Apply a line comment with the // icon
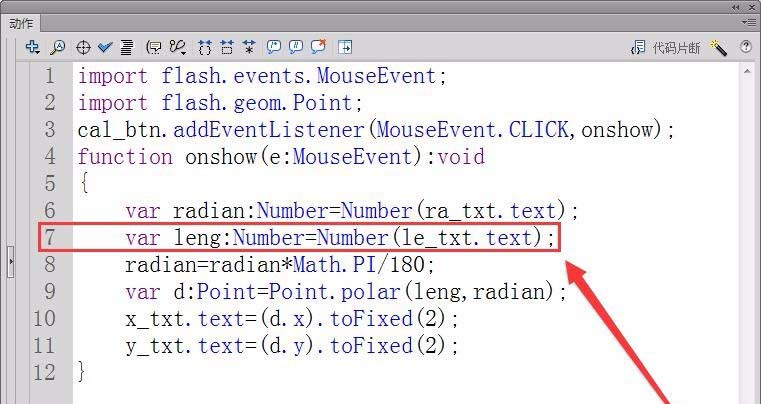The height and width of the screenshot is (404, 761). coord(296,47)
